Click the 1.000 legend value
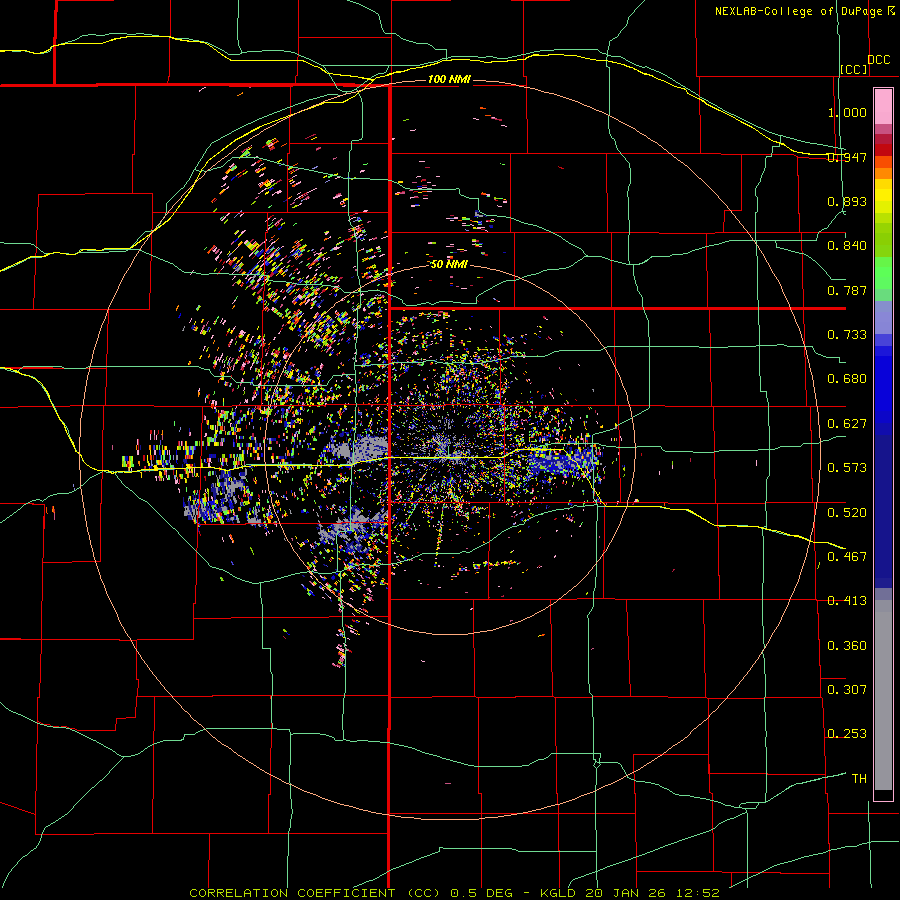The height and width of the screenshot is (900, 900). coord(847,112)
